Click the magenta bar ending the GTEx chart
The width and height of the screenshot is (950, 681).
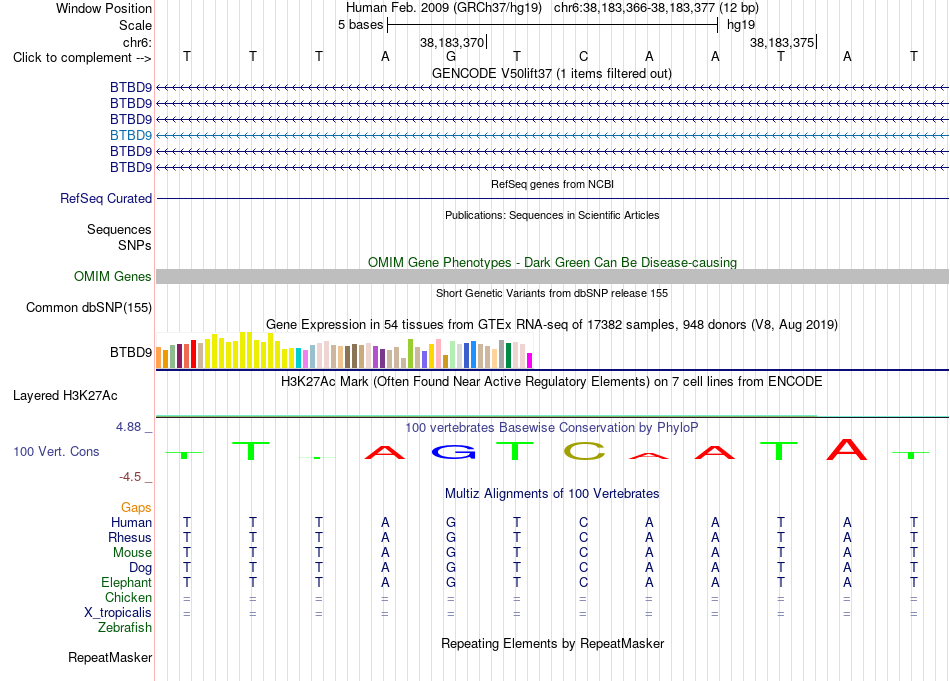point(530,360)
